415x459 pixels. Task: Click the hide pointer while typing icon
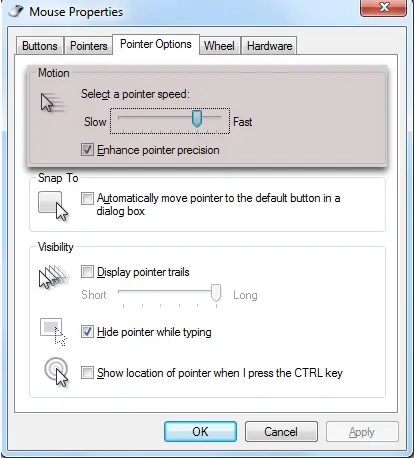coord(53,332)
